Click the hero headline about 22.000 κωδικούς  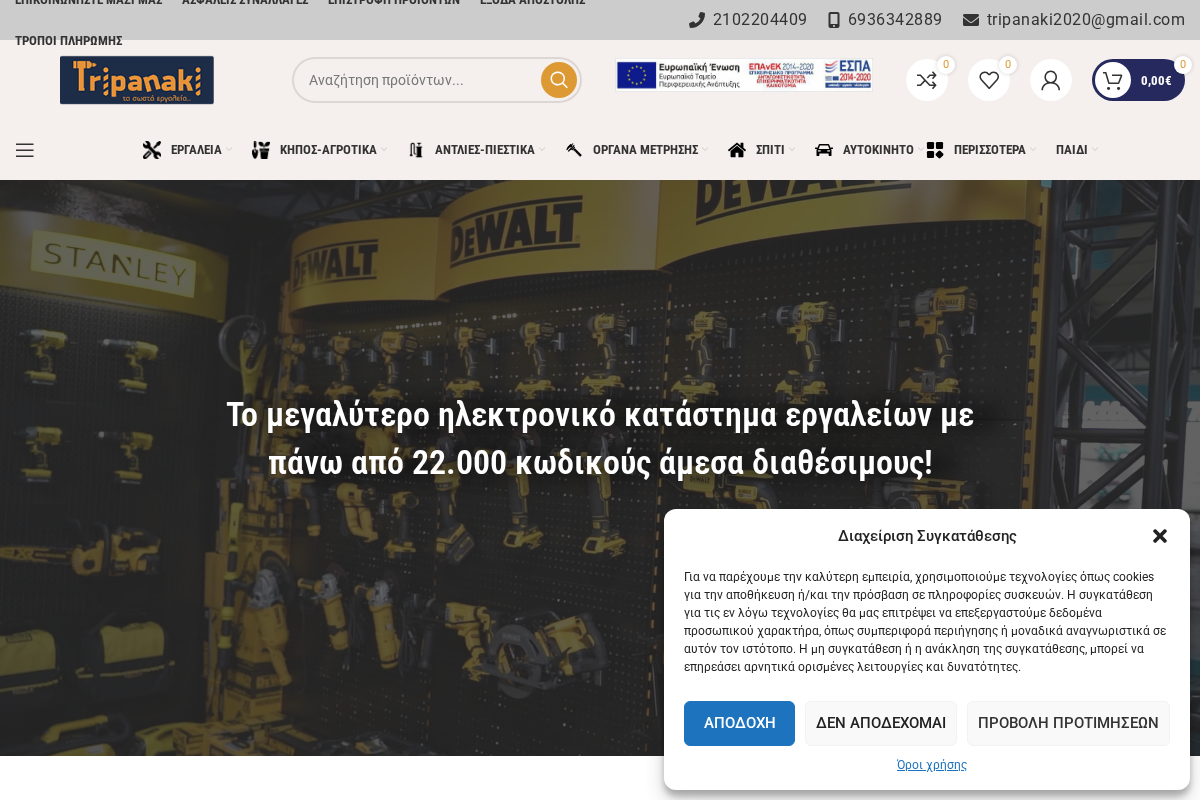coord(600,439)
